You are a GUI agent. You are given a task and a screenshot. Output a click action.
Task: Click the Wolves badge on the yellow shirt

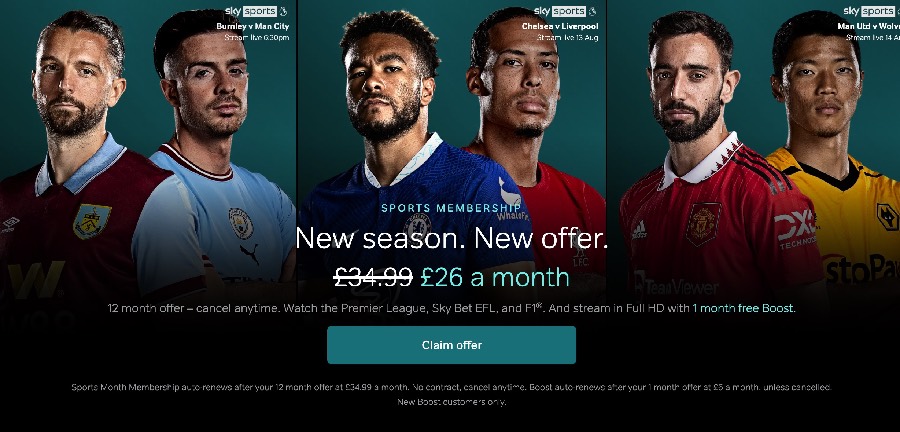887,217
